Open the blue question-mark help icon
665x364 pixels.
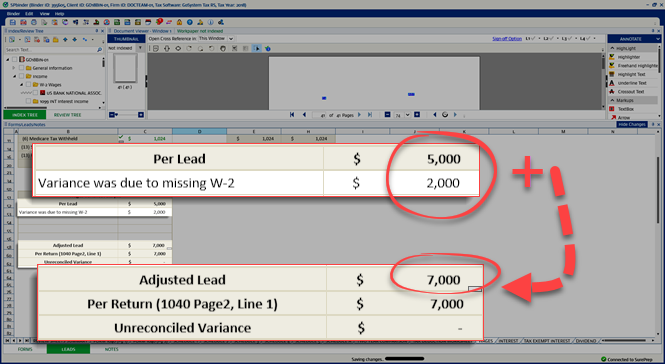[190, 22]
